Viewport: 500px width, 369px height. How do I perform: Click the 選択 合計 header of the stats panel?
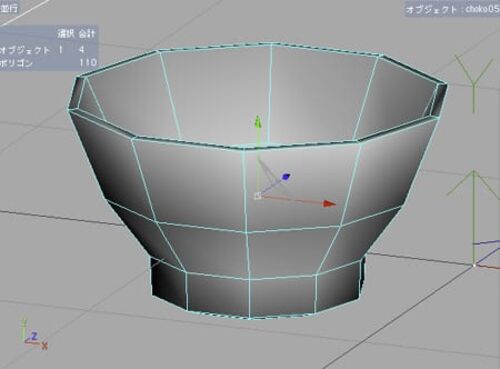(76, 34)
